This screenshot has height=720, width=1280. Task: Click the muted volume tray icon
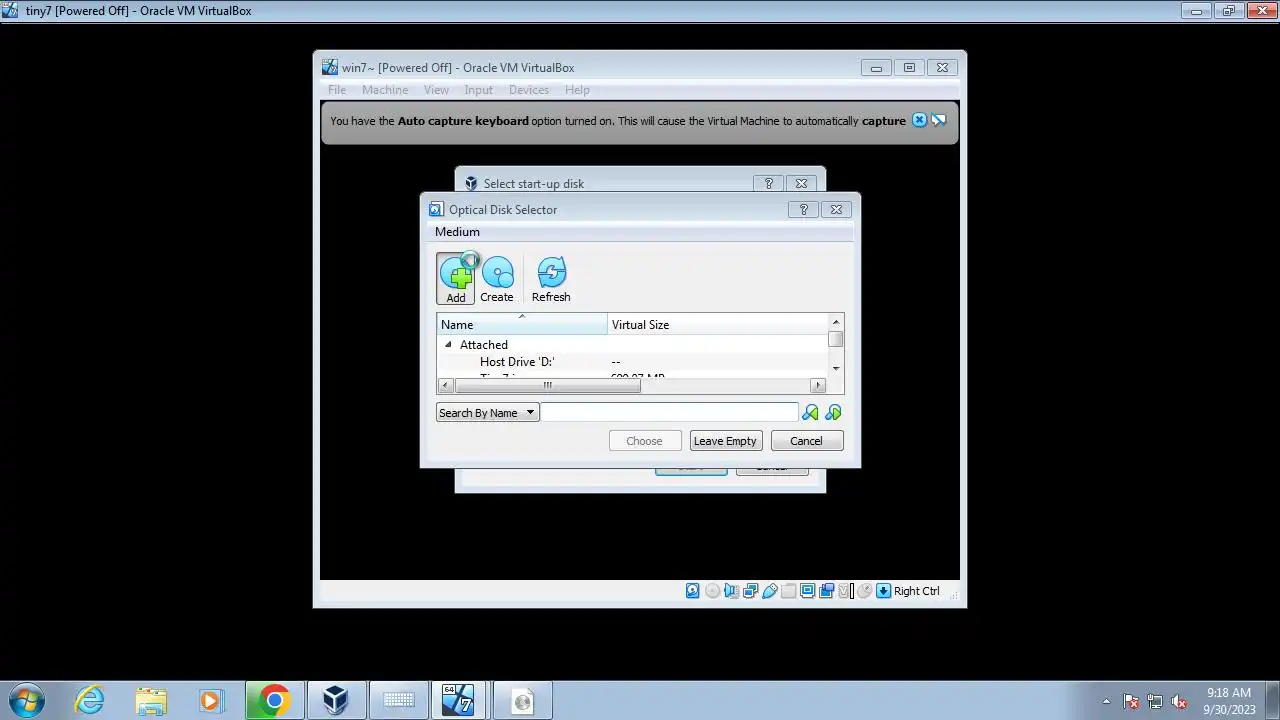point(1179,701)
